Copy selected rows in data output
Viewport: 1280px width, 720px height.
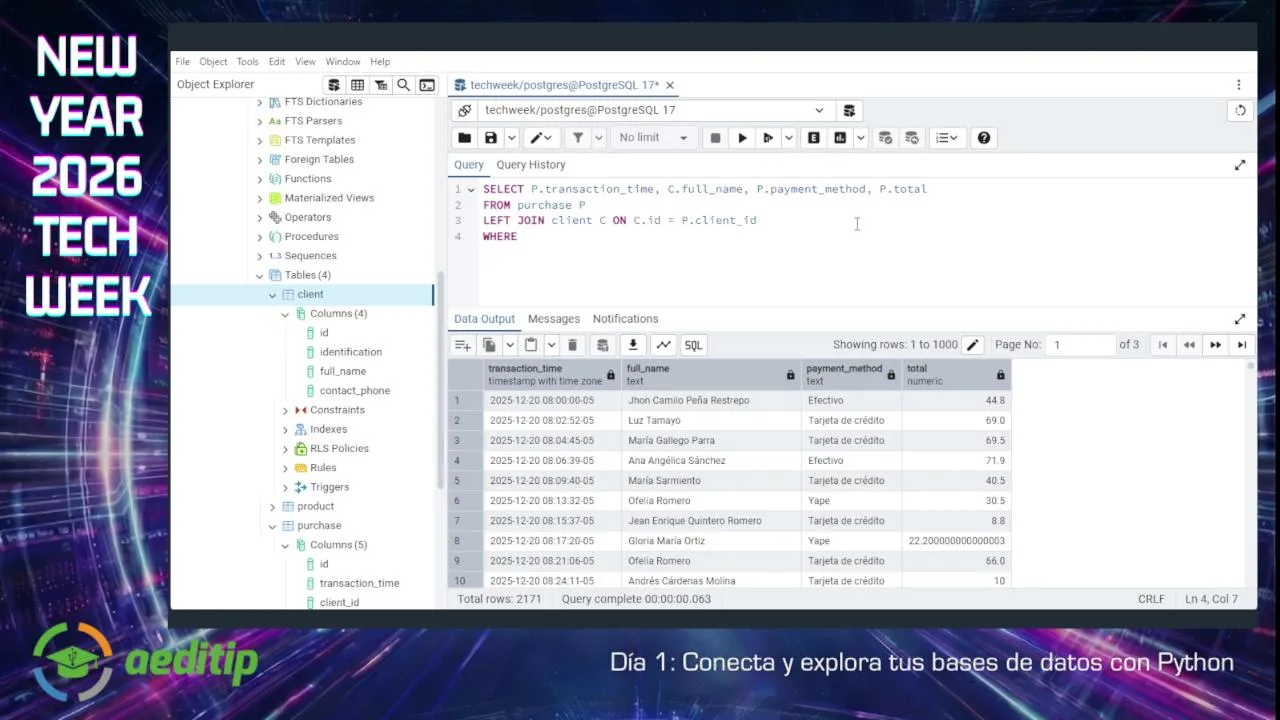489,345
